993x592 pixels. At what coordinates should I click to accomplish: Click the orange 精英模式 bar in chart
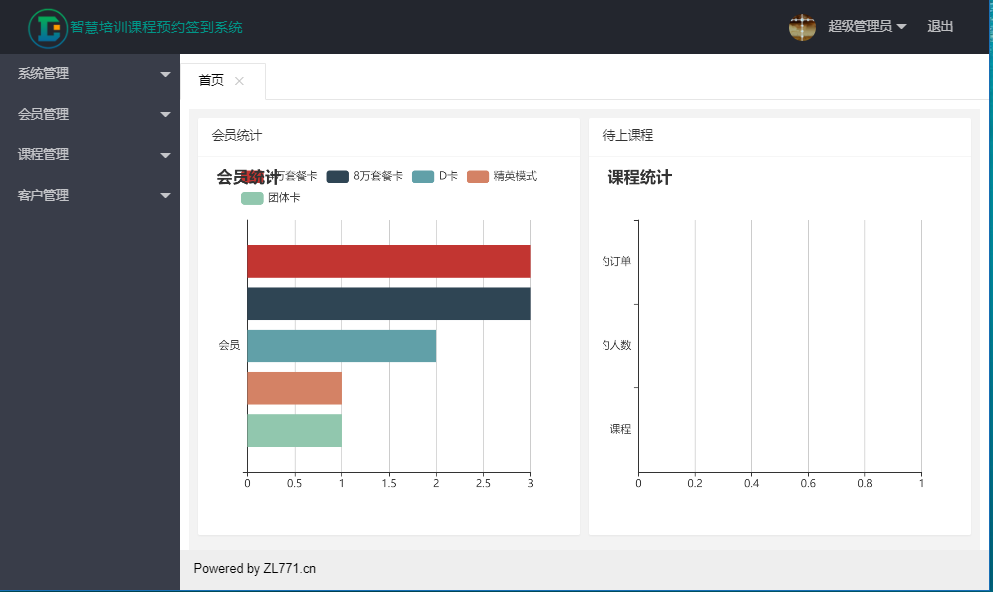(294, 388)
